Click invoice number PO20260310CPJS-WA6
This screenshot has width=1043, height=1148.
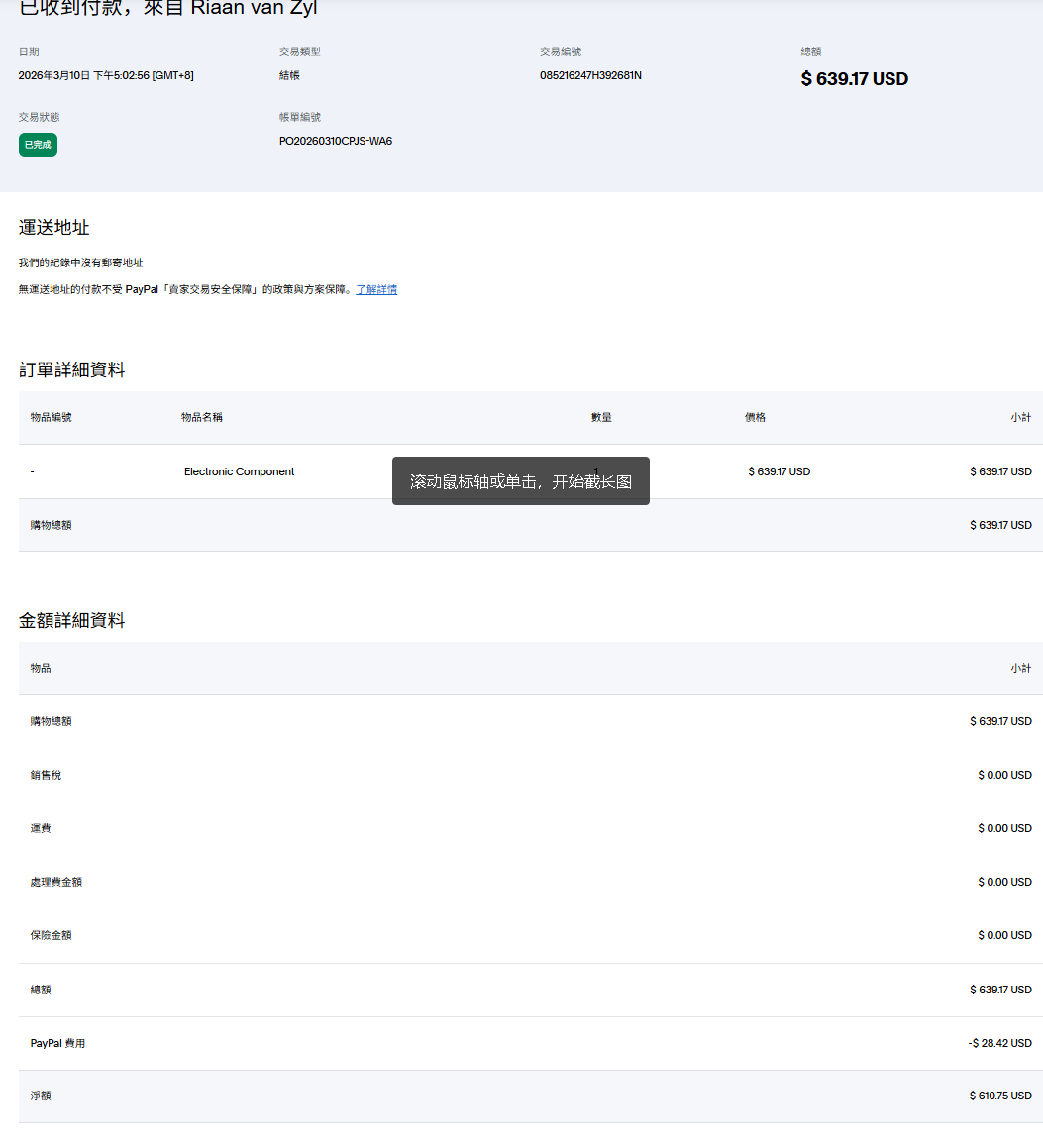(x=335, y=141)
